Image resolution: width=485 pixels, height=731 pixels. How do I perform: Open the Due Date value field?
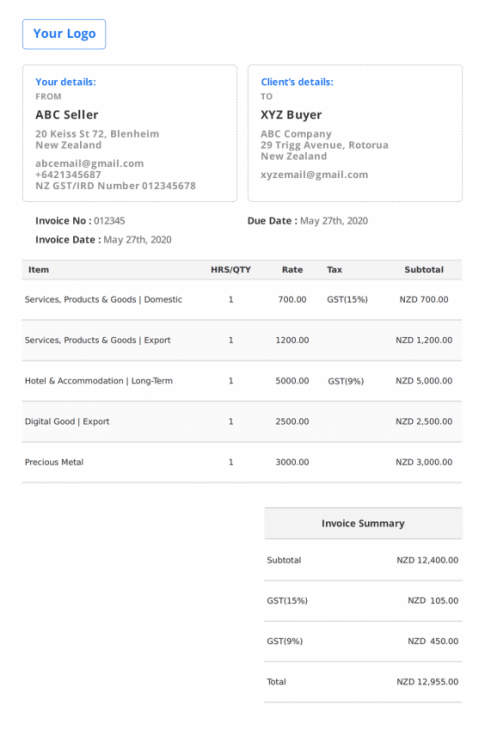[x=334, y=221]
